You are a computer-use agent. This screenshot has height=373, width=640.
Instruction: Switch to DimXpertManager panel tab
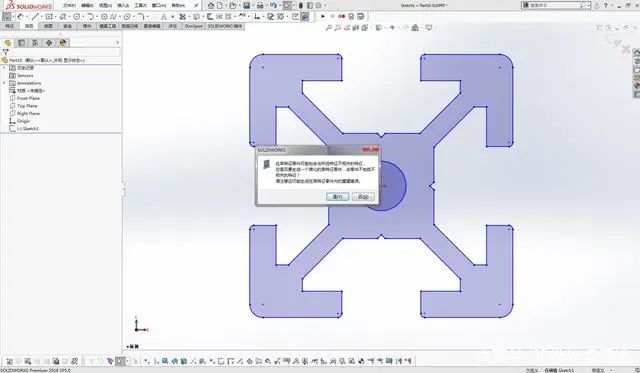click(x=49, y=43)
